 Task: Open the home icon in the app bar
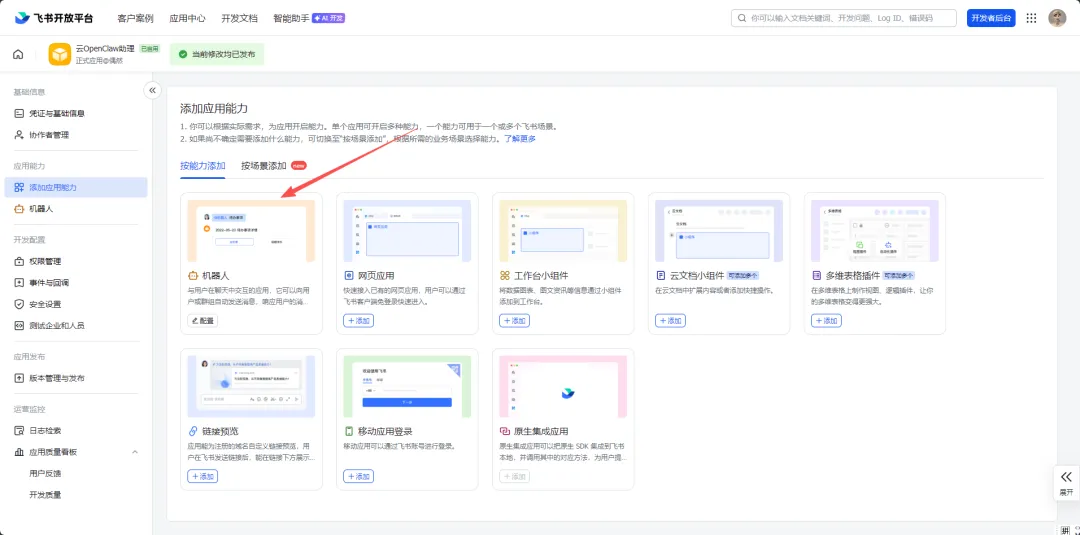click(x=18, y=54)
